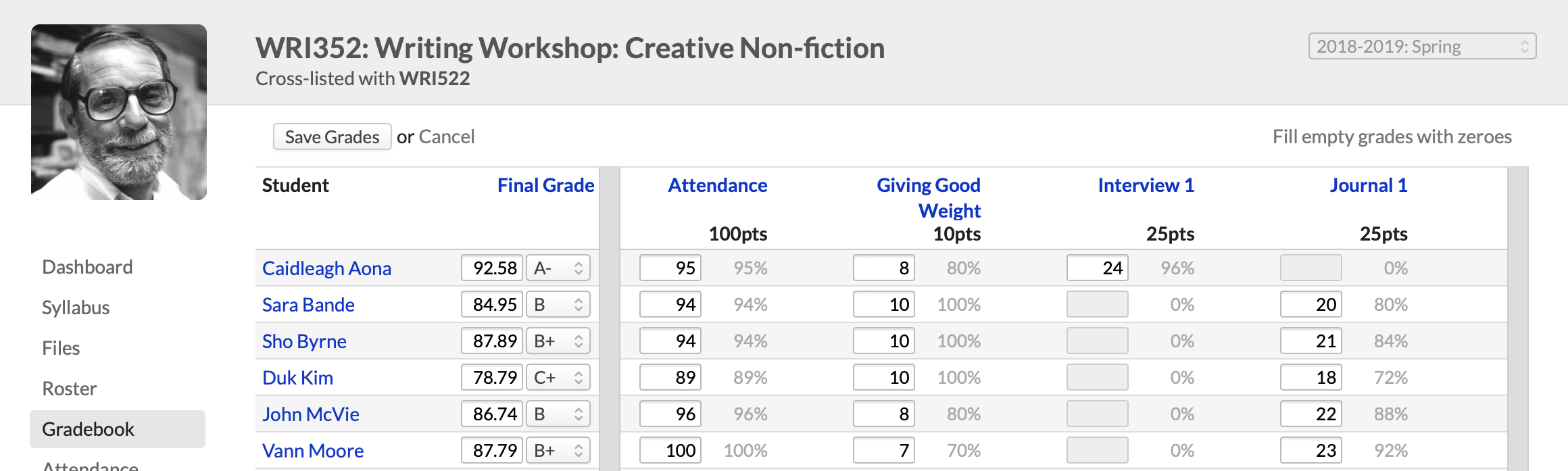Image resolution: width=1568 pixels, height=471 pixels.
Task: Select the Gradebook sidebar item
Action: click(118, 429)
